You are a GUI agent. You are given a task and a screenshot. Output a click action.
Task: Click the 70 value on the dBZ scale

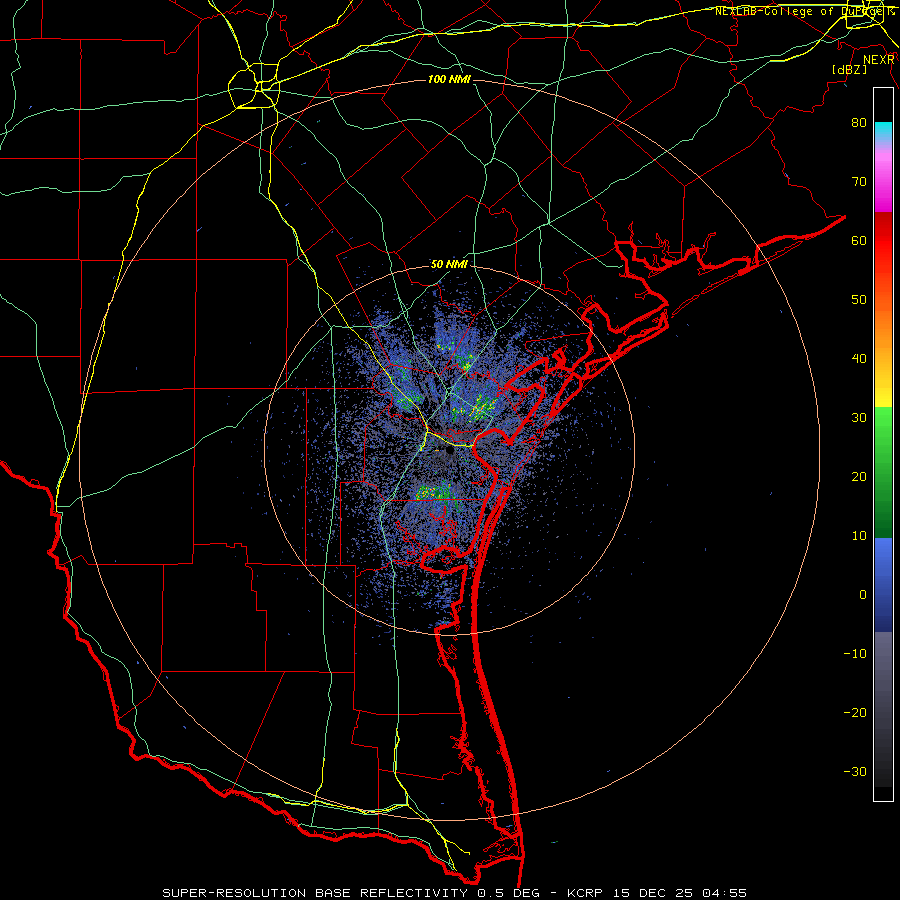(x=859, y=182)
